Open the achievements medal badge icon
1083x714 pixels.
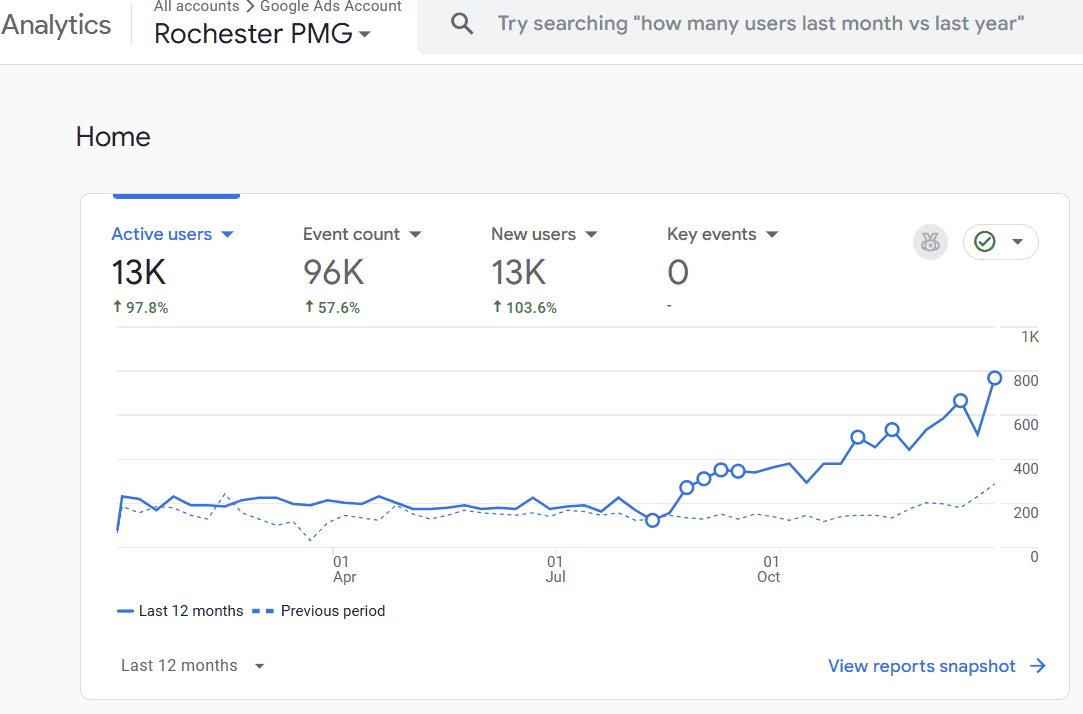click(x=930, y=242)
